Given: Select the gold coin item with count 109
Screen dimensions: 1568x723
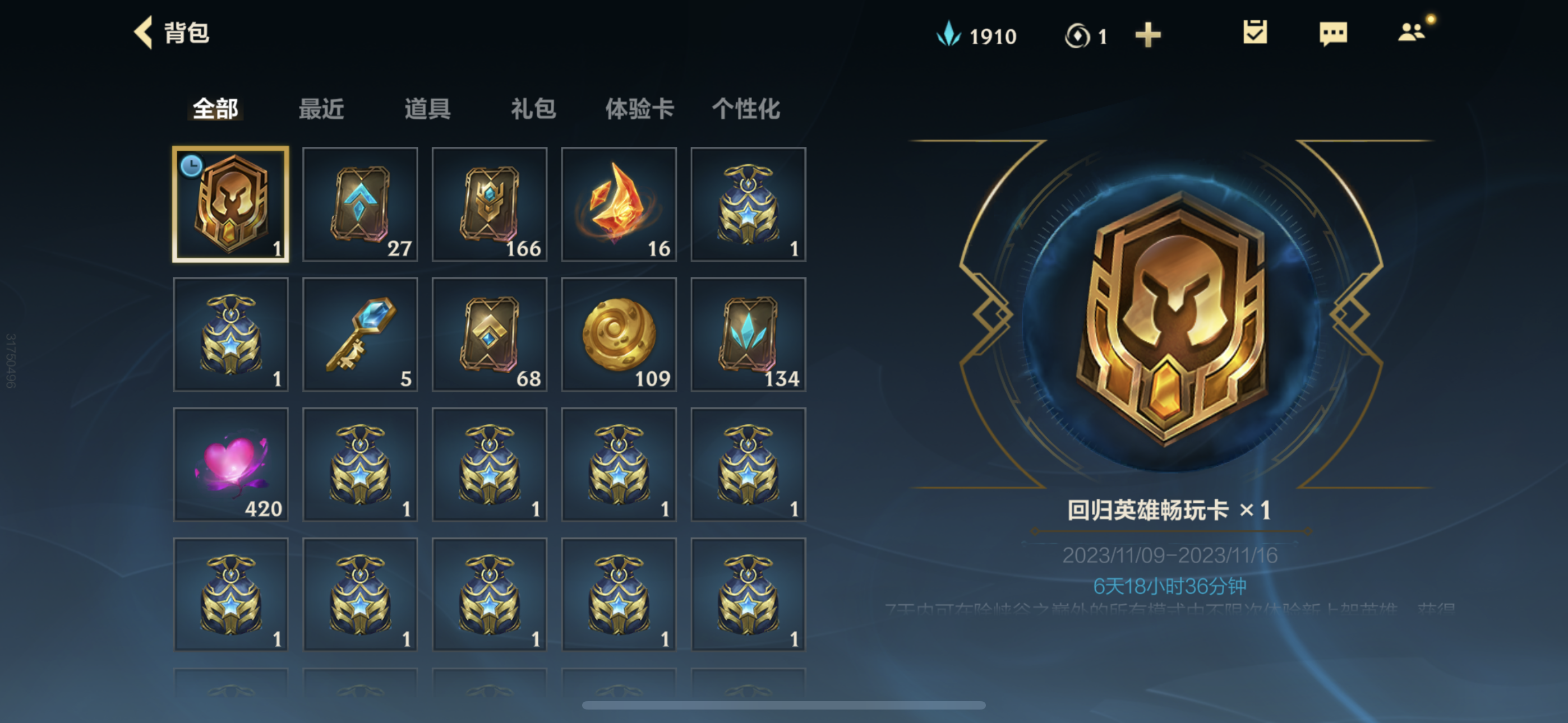Looking at the screenshot, I should [x=619, y=335].
